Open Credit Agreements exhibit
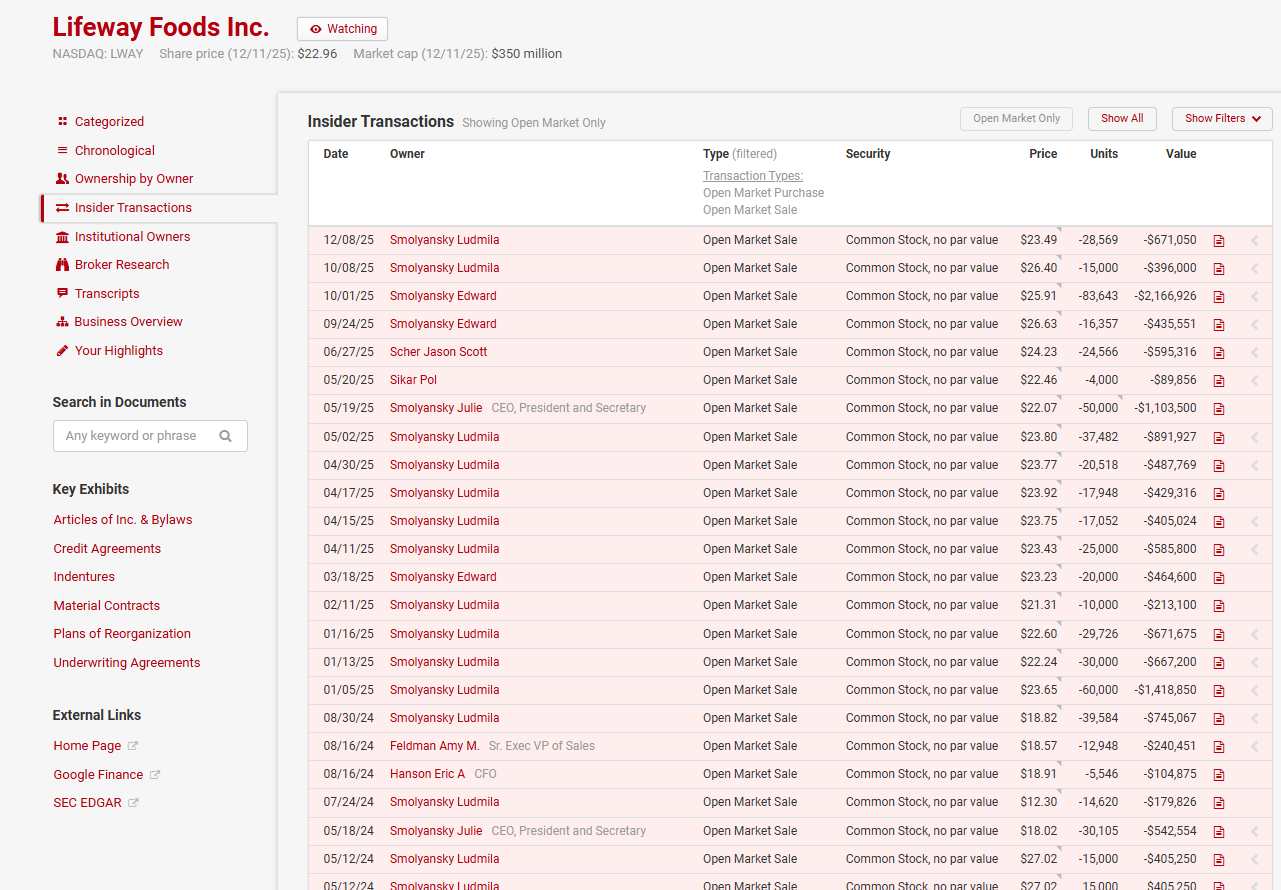1281x890 pixels. (x=107, y=549)
